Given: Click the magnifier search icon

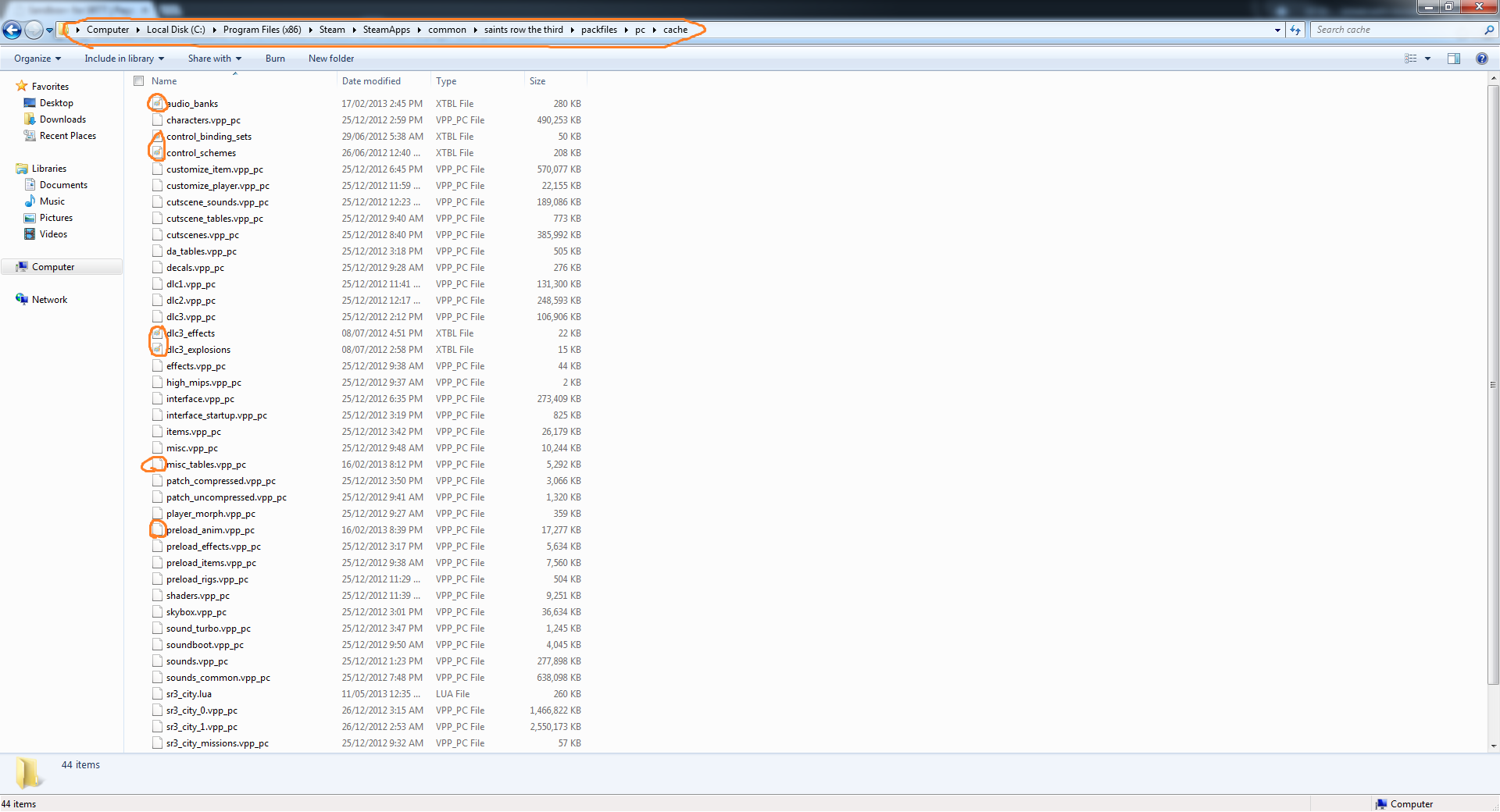Looking at the screenshot, I should (x=1489, y=30).
